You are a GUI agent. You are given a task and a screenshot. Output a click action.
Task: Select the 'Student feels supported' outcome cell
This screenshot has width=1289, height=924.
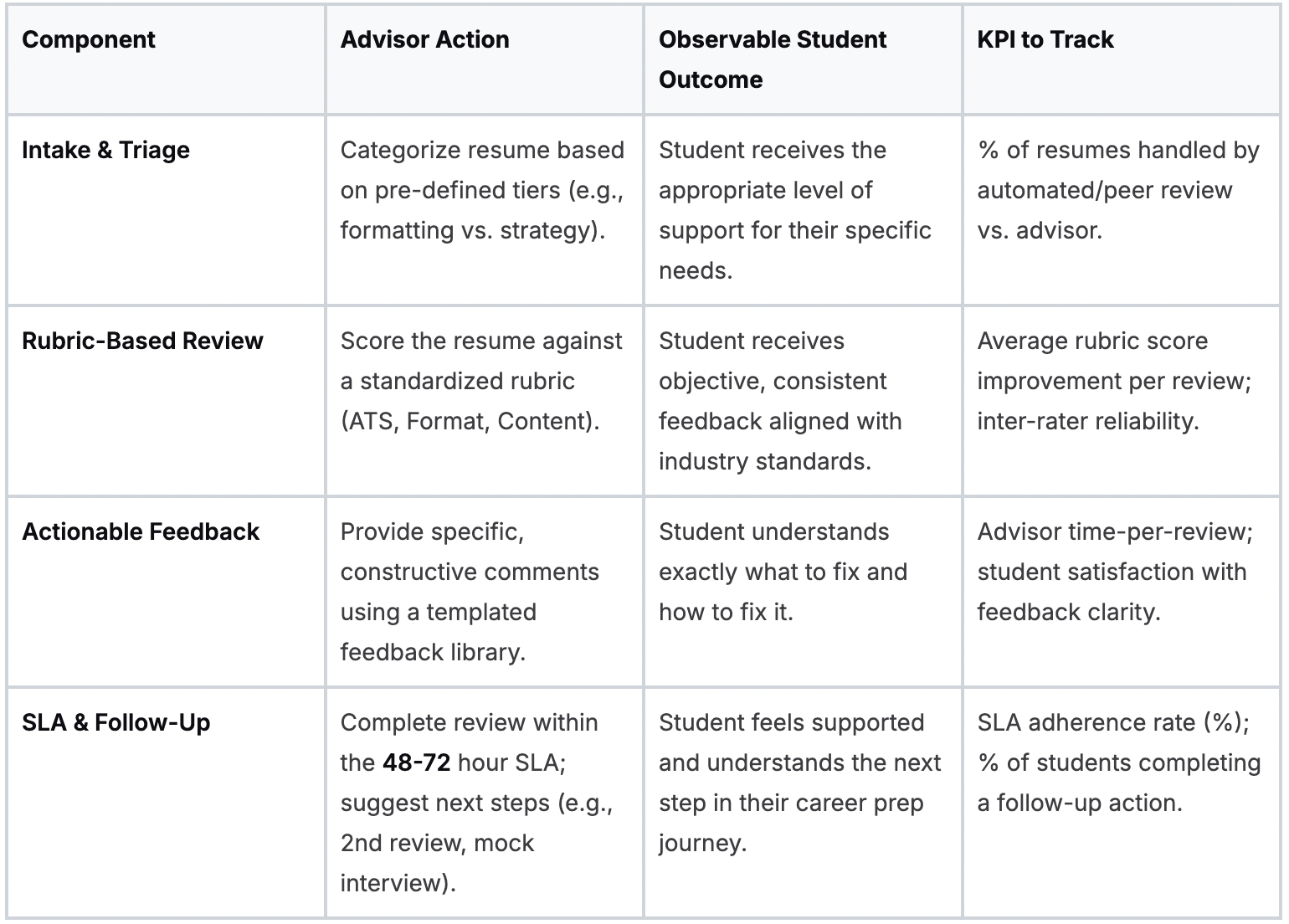coord(799,783)
